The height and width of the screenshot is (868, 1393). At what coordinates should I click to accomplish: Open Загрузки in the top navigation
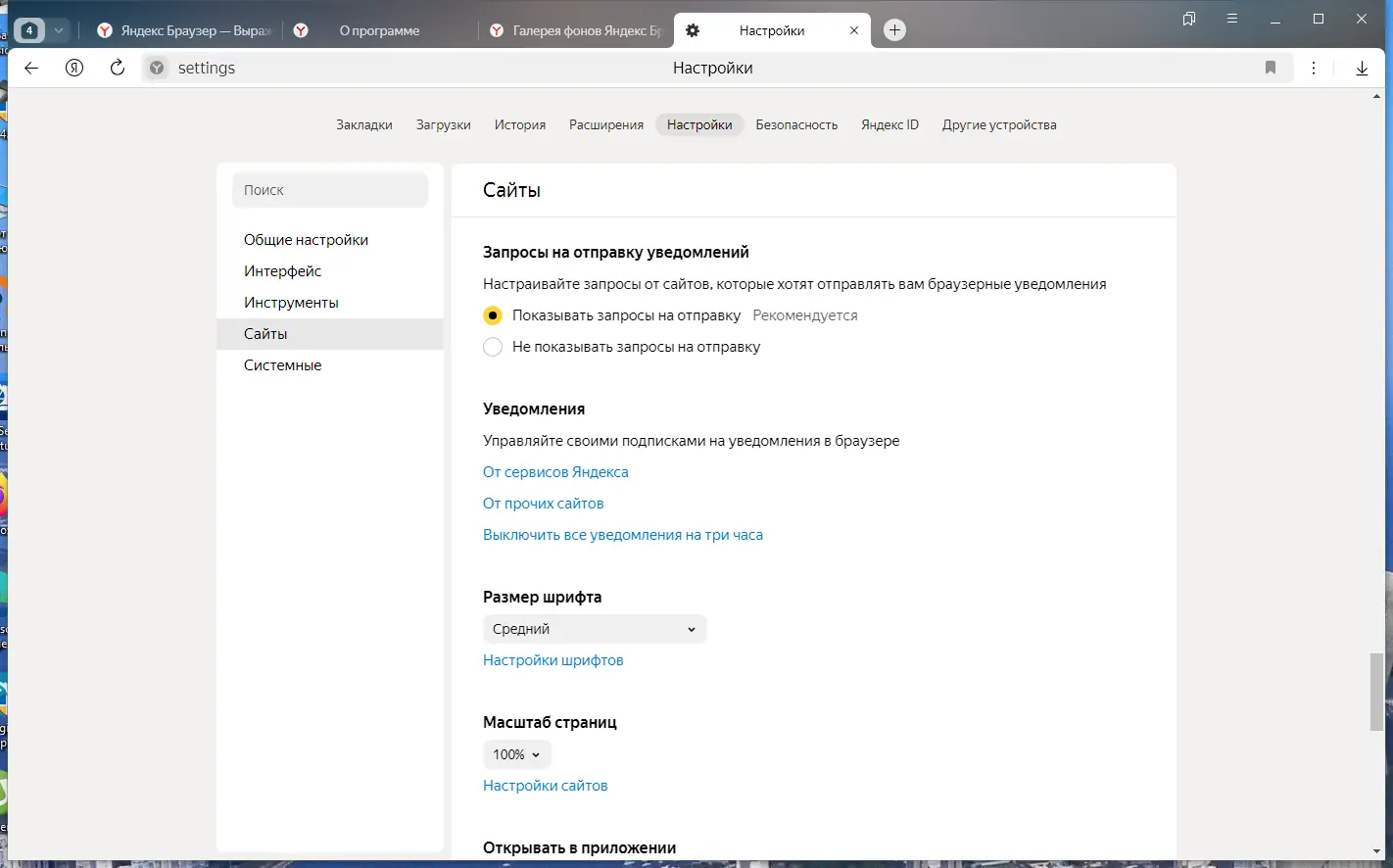click(444, 124)
